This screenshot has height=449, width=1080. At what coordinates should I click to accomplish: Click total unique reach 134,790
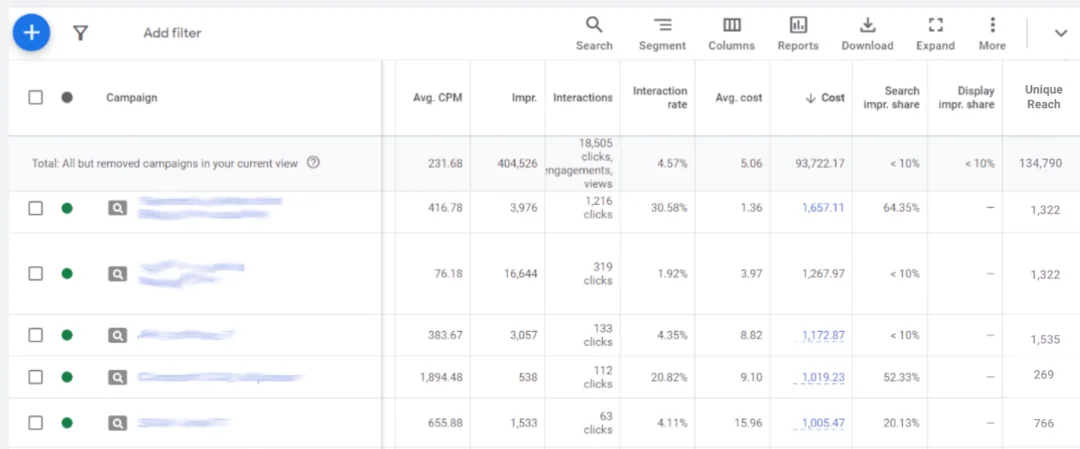tap(1041, 164)
